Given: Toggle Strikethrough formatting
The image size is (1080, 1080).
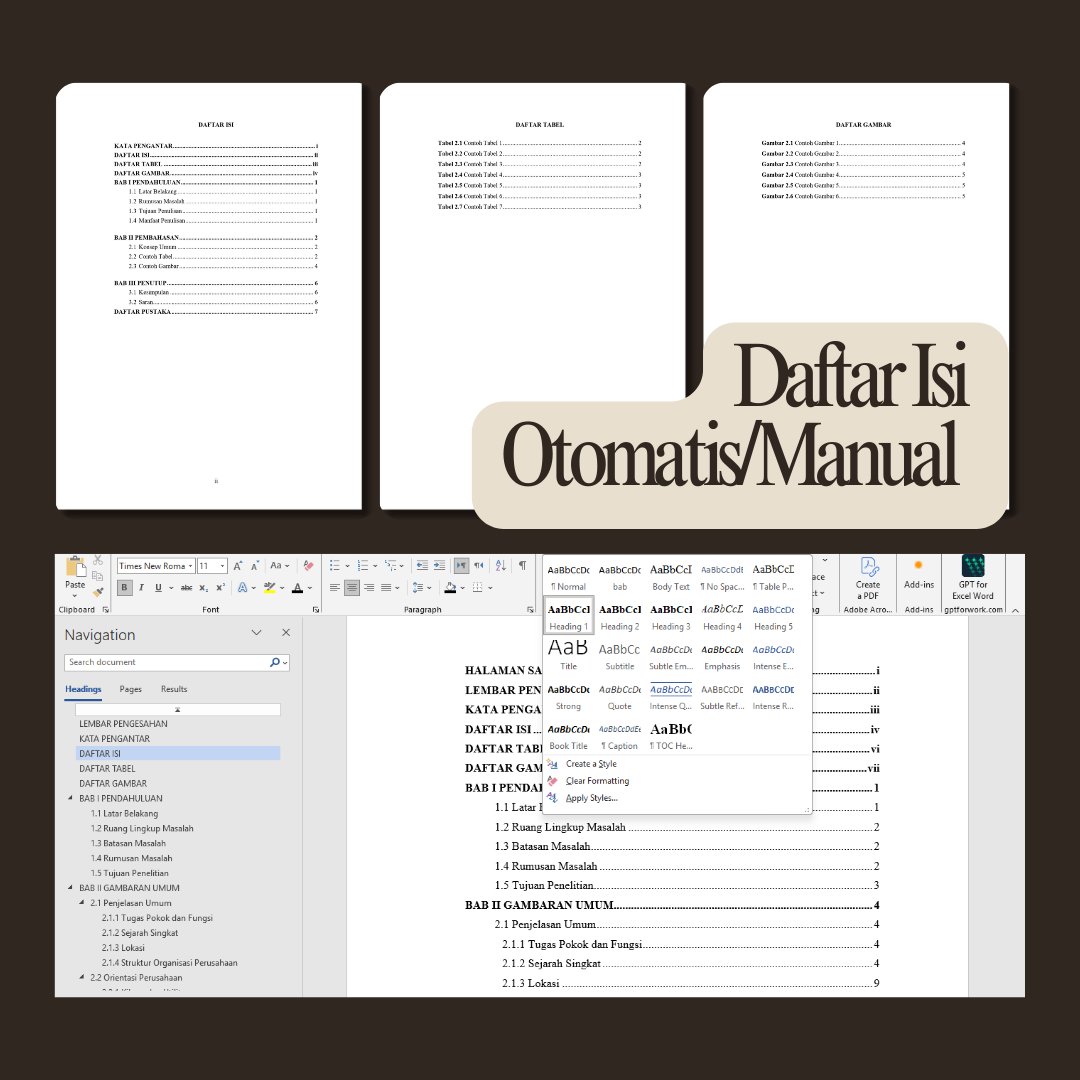Looking at the screenshot, I should (186, 588).
